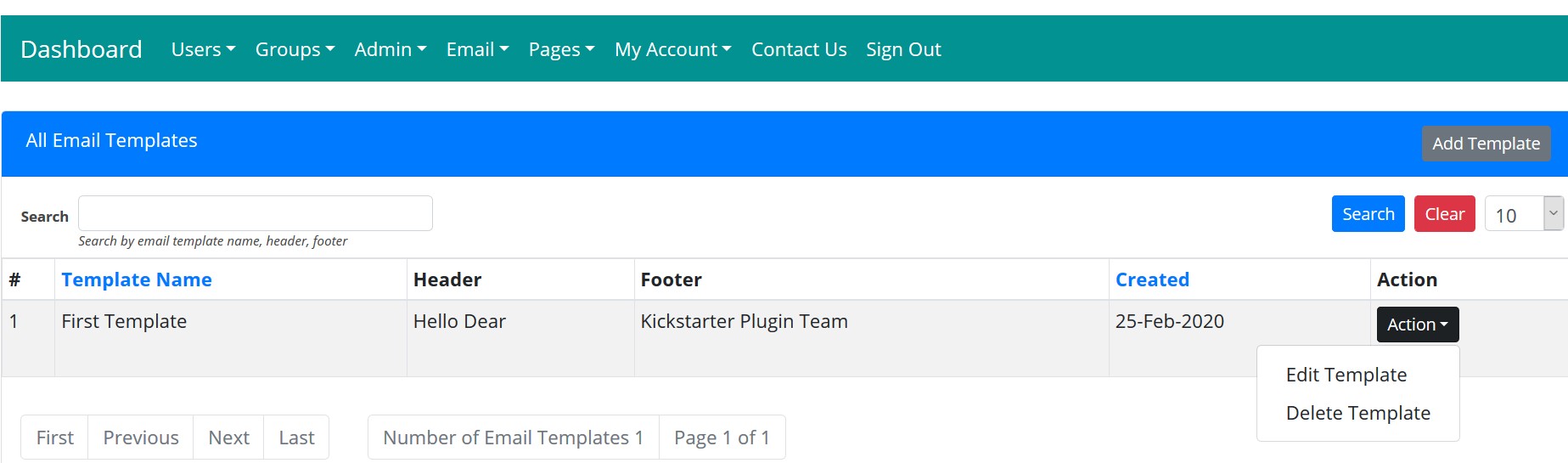This screenshot has height=463, width=1568.
Task: Open the Users dropdown menu
Action: (x=203, y=49)
